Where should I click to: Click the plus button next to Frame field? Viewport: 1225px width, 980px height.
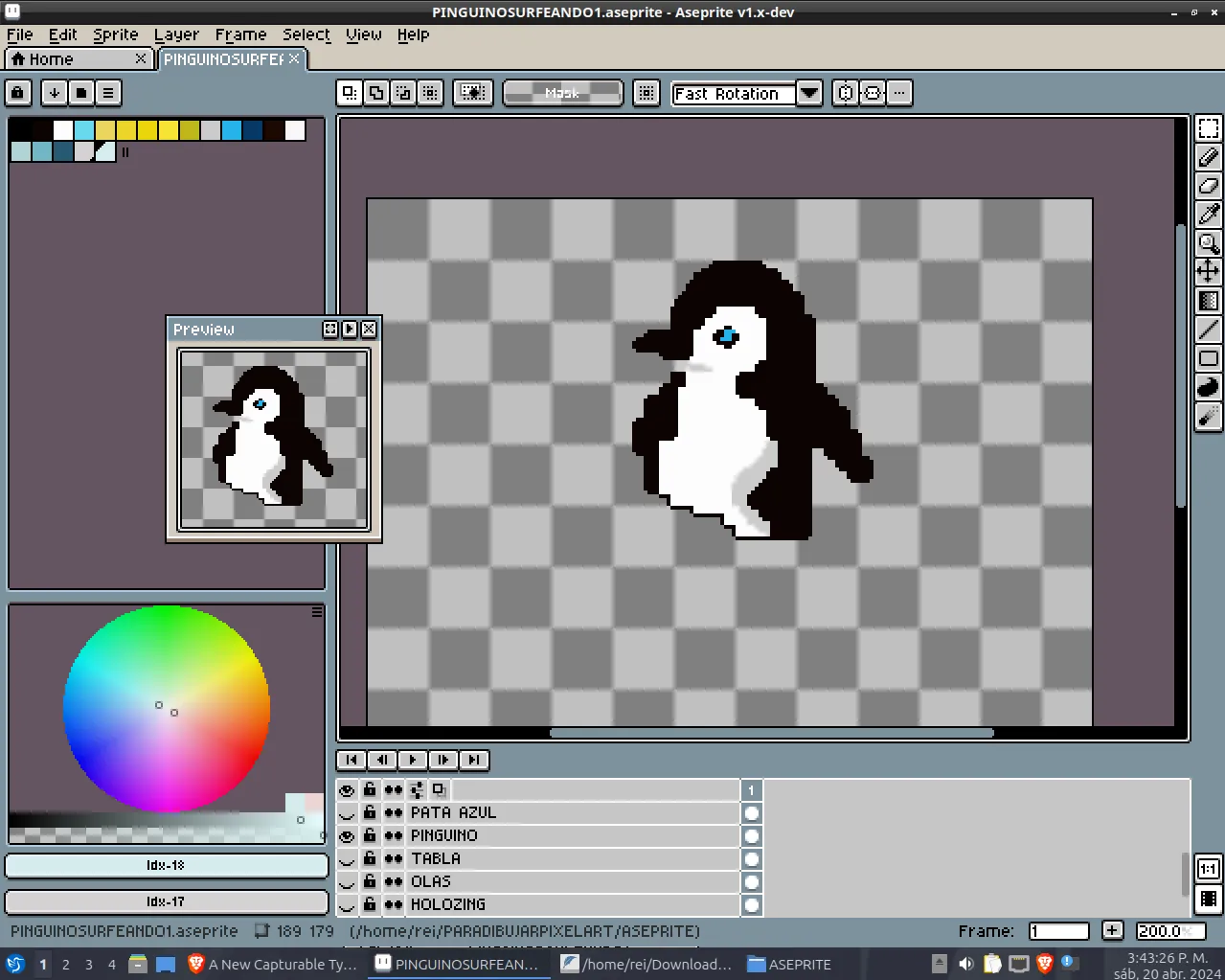tap(1112, 930)
